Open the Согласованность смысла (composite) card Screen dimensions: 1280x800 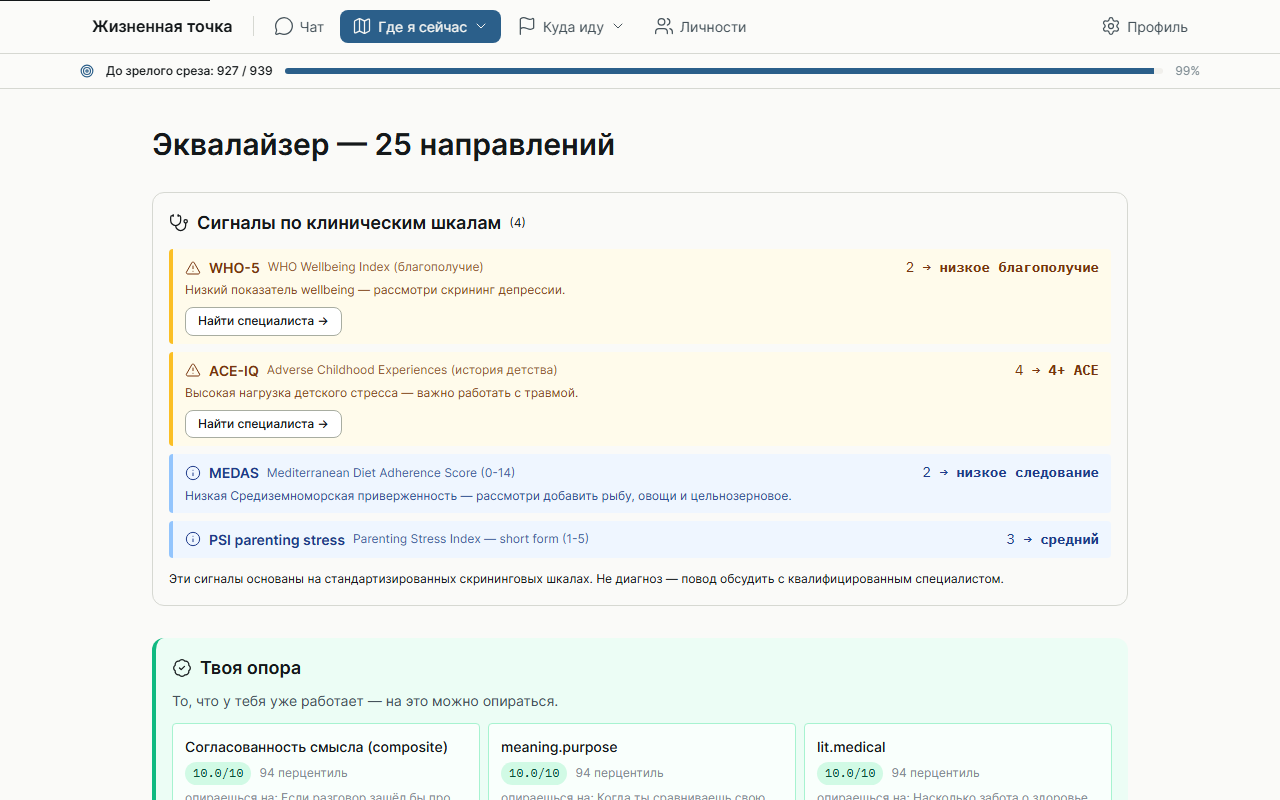tap(326, 762)
